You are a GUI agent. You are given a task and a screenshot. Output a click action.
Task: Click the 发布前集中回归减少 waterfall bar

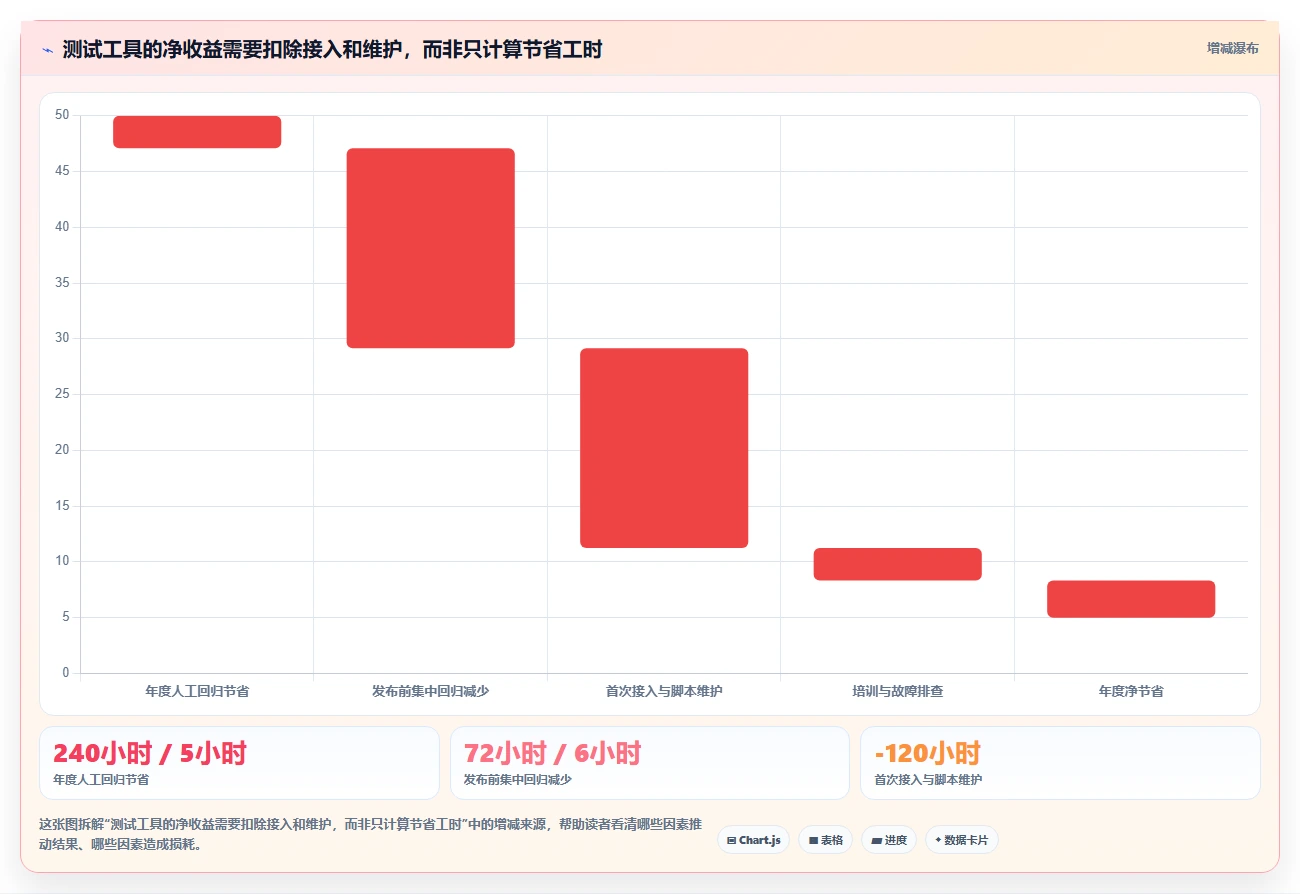(x=430, y=248)
